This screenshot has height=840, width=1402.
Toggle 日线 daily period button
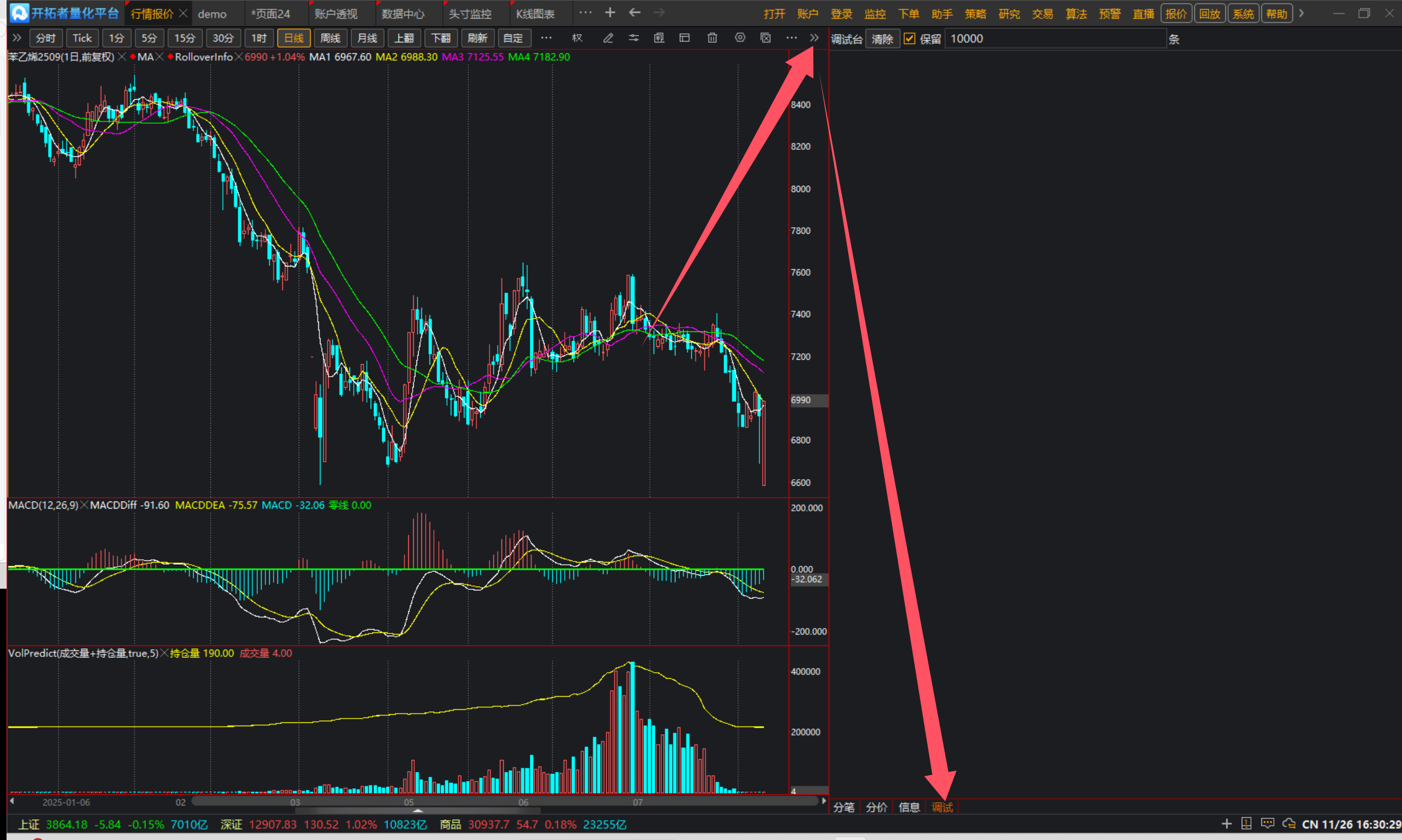tap(294, 38)
